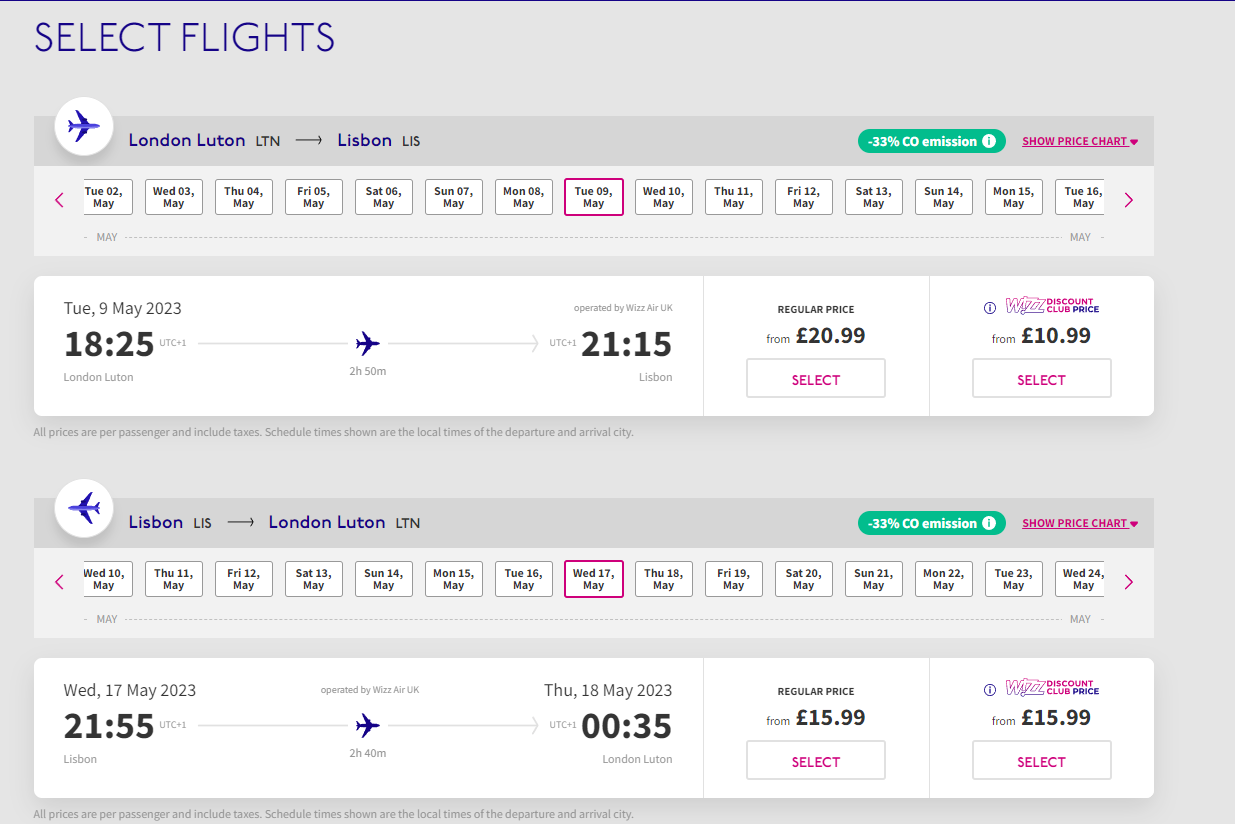Open info icon on outbound CO emission badge
Screen dimensions: 1235x824
click(x=989, y=141)
